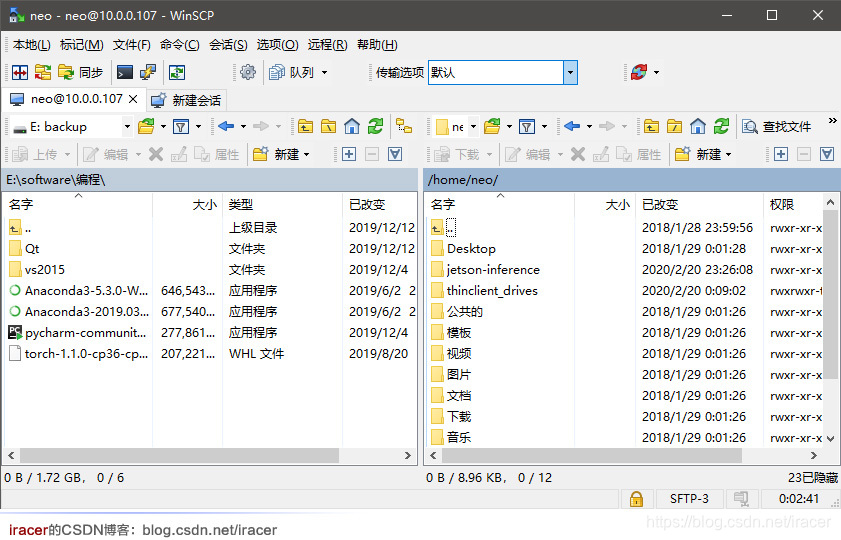The image size is (841, 540).
Task: Click the Synchronize browsing folders icon
Action: pos(43,72)
